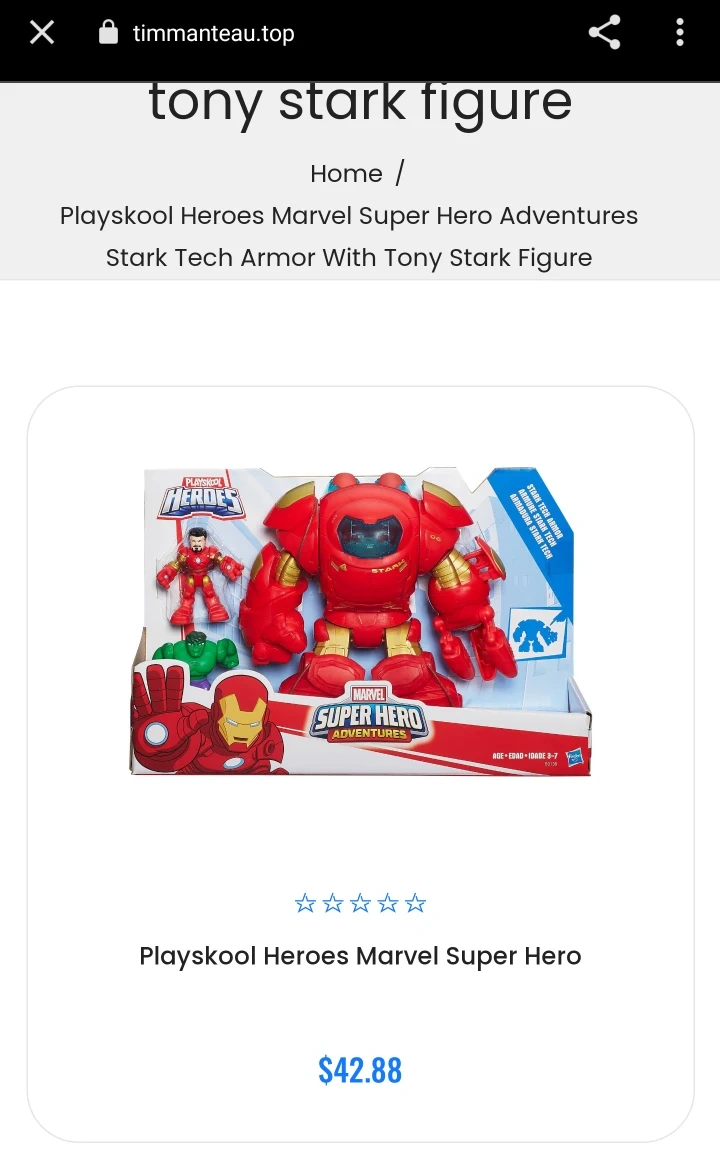Tap the timmanteau.top address text
The width and height of the screenshot is (720, 1155).
[214, 33]
